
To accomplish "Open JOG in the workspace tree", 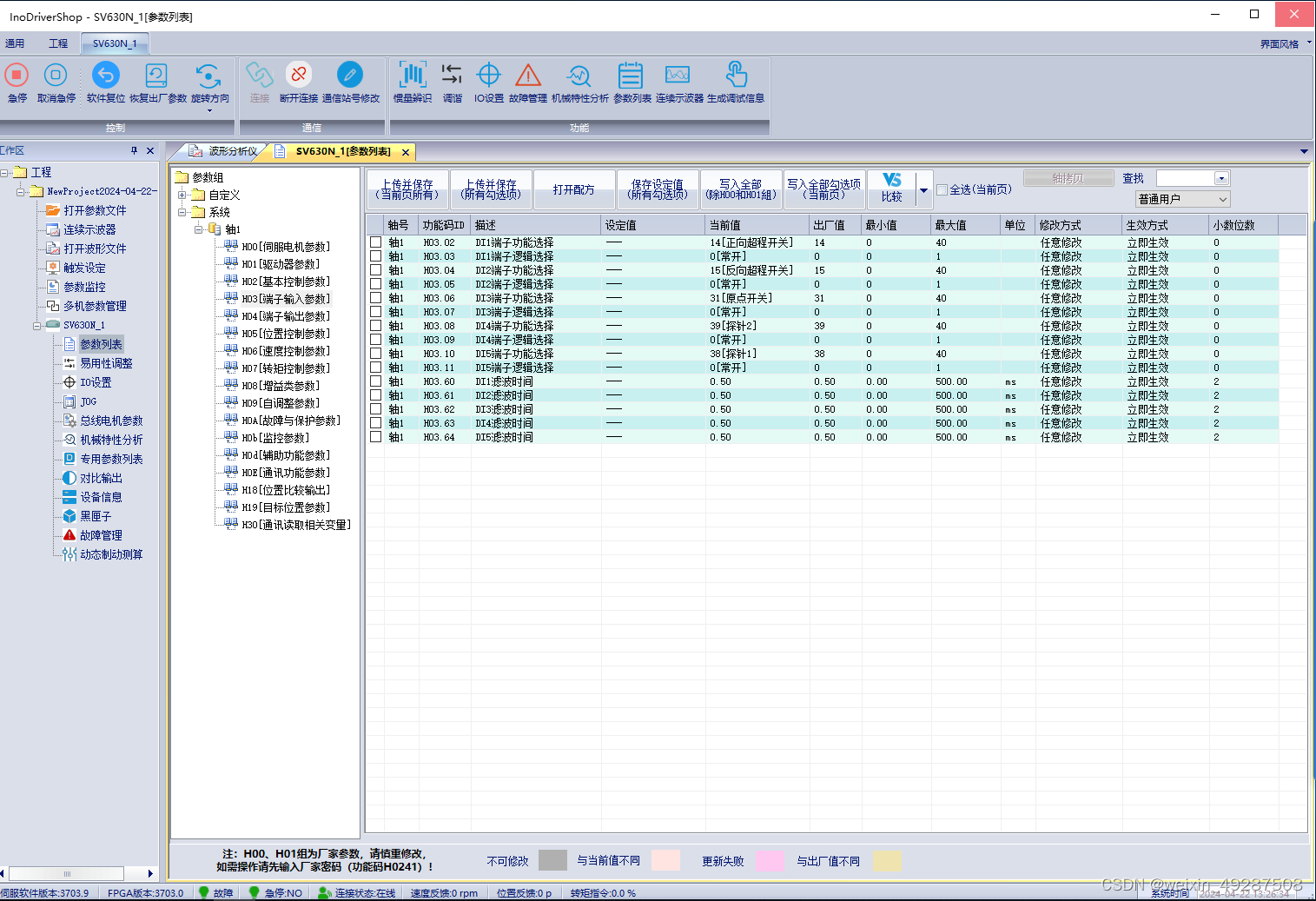I will coord(89,401).
